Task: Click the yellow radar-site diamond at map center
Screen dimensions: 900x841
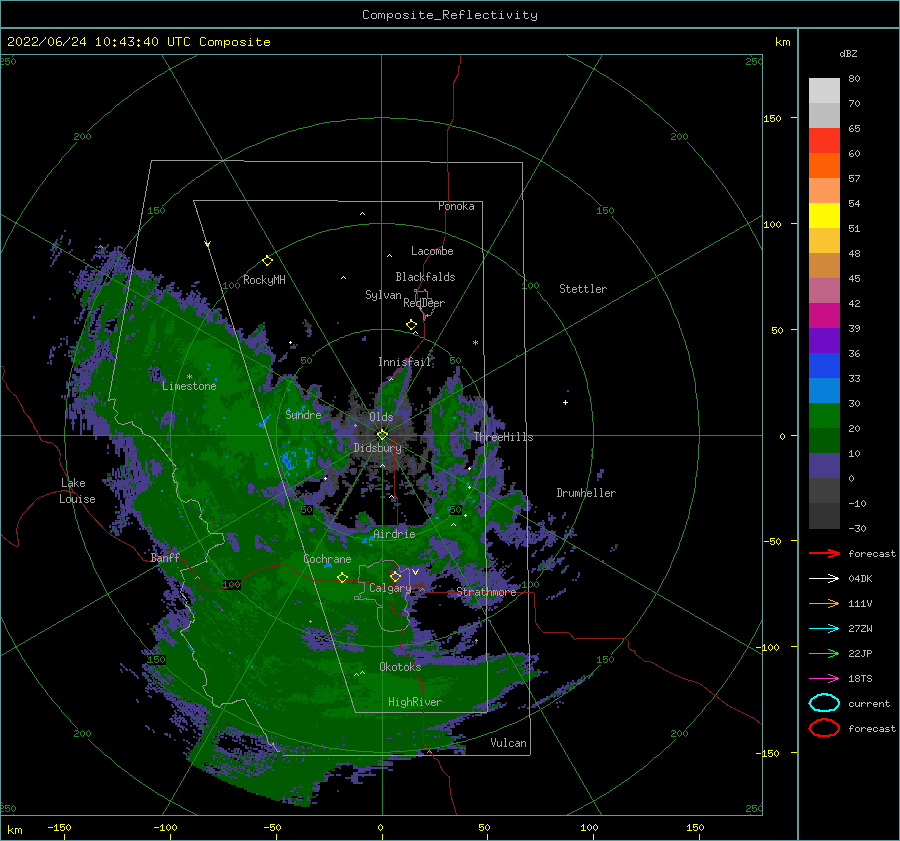Action: click(382, 435)
